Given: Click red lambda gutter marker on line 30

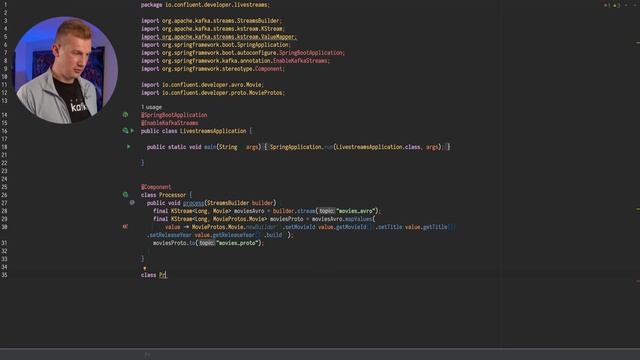Looking at the screenshot, I should pyautogui.click(x=125, y=227).
